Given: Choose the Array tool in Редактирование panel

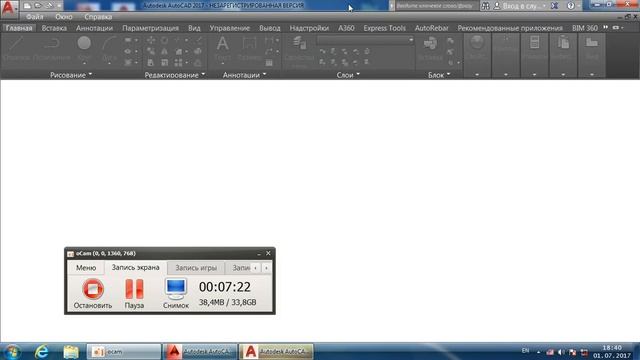Looking at the screenshot, I should tap(178, 63).
